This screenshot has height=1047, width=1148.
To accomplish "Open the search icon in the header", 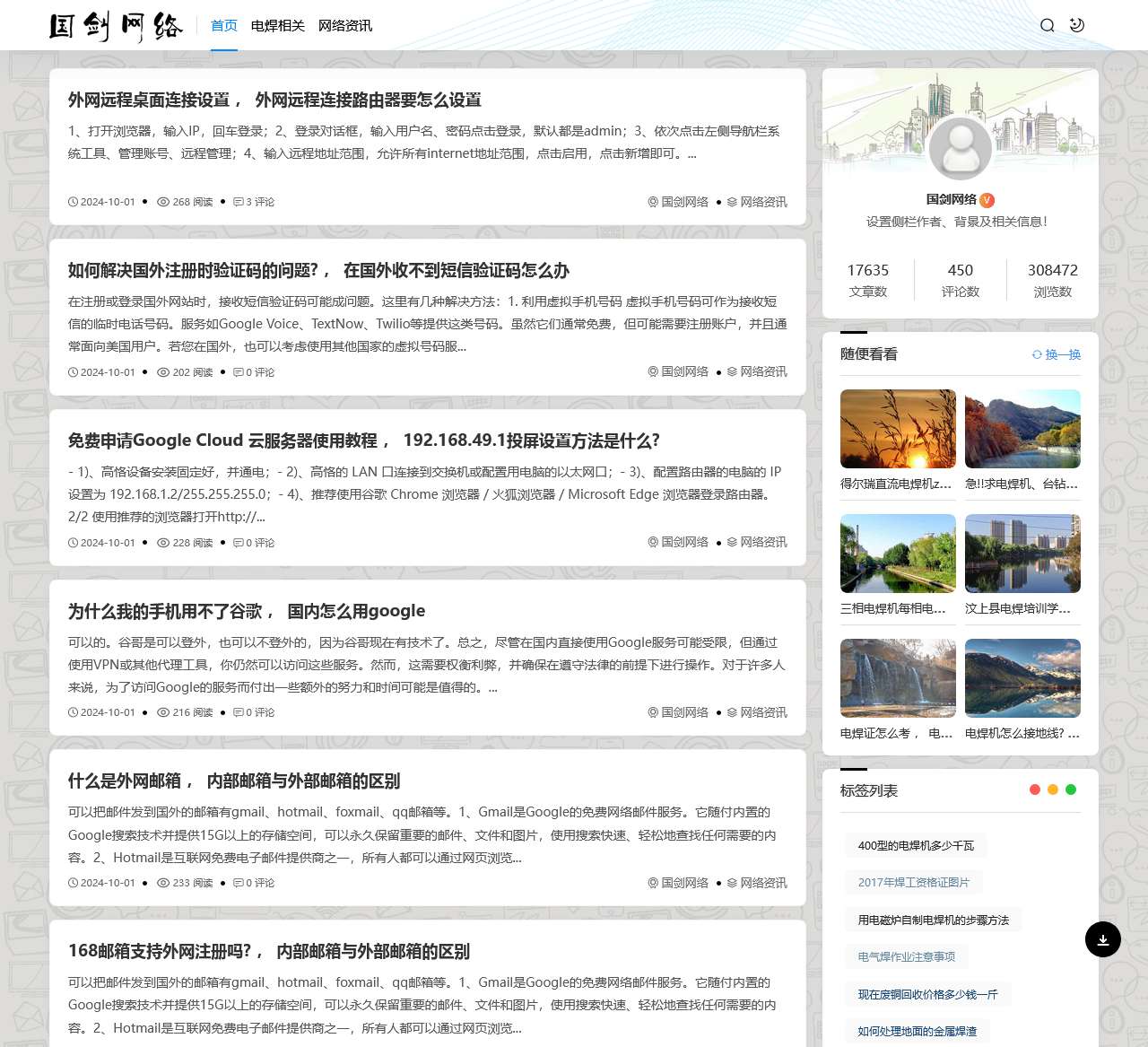I will pyautogui.click(x=1047, y=25).
